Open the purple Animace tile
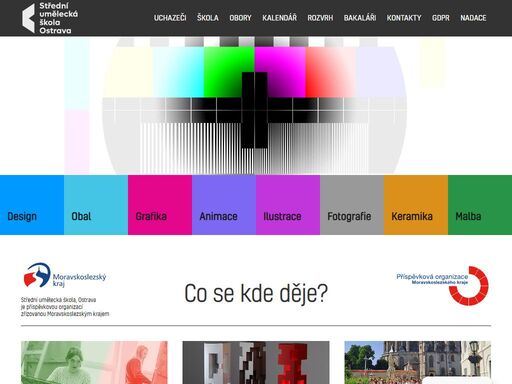This screenshot has height=384, width=512. [224, 205]
